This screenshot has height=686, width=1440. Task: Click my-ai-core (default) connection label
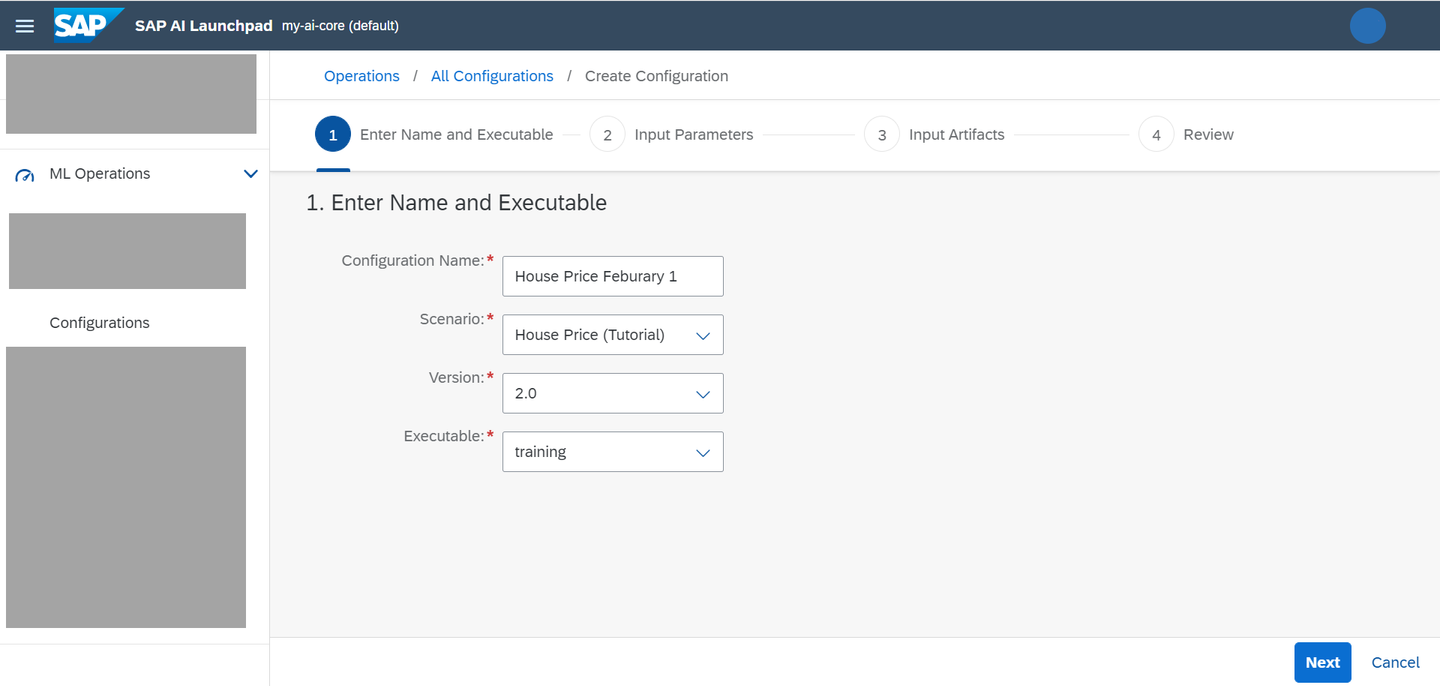(x=341, y=26)
